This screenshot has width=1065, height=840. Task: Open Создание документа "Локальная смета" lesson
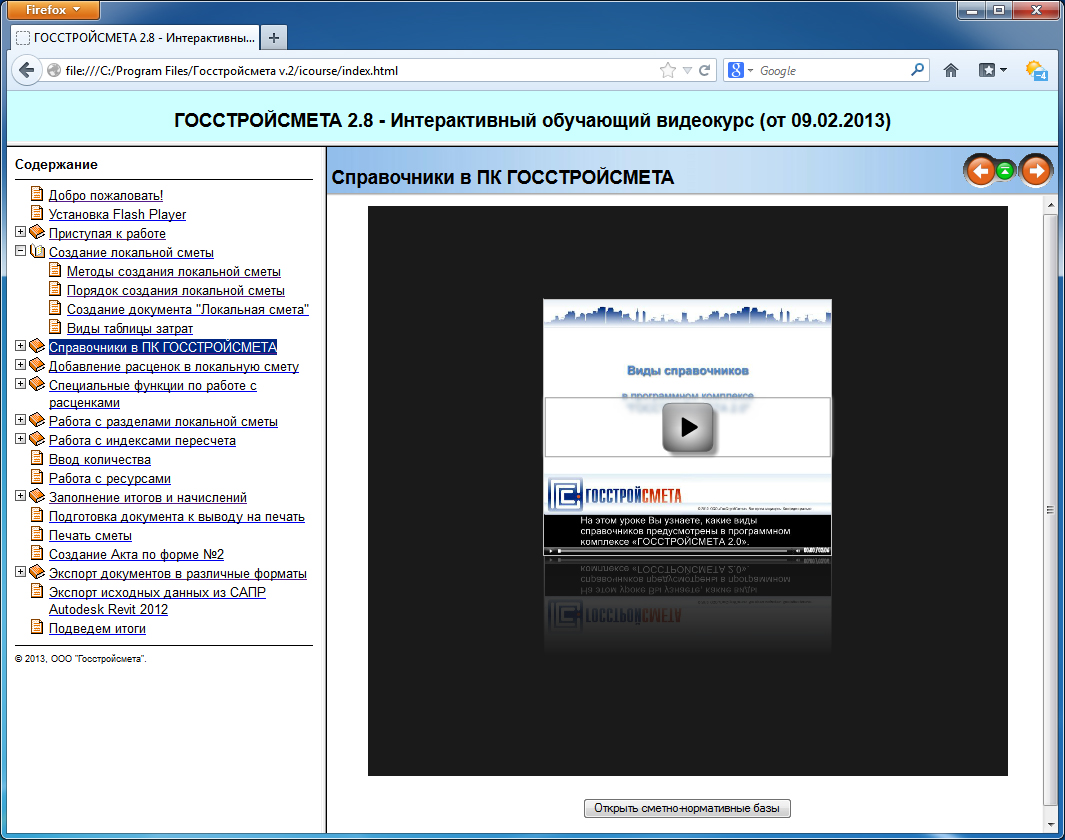(187, 310)
